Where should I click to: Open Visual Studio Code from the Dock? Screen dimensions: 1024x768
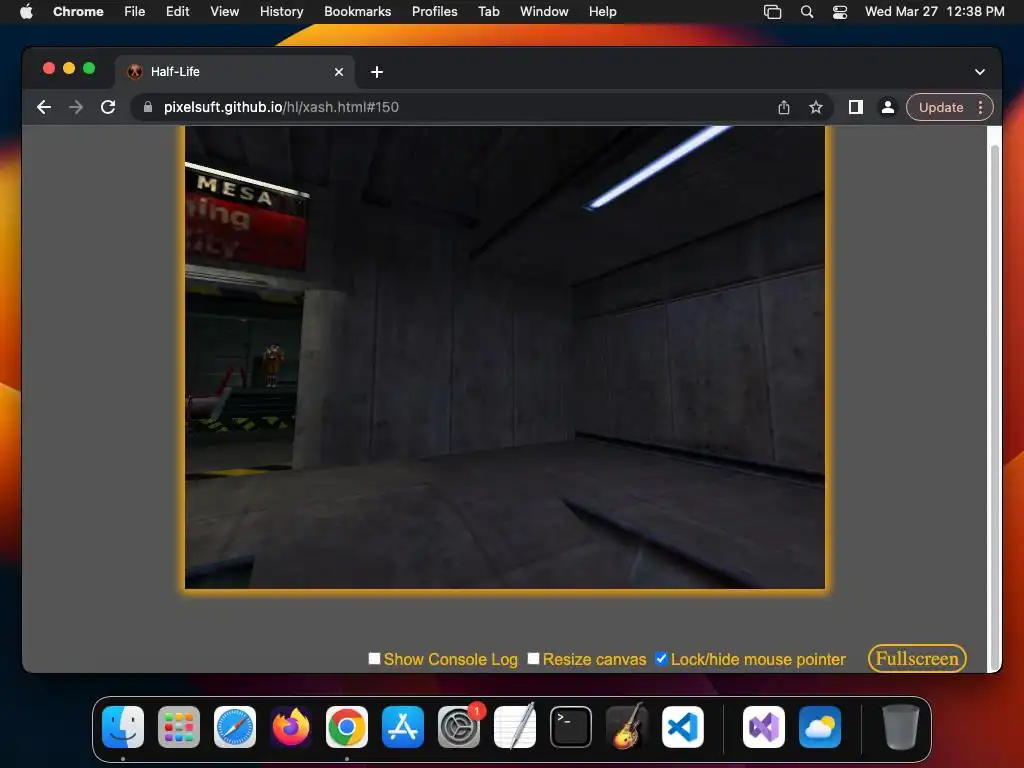(682, 727)
